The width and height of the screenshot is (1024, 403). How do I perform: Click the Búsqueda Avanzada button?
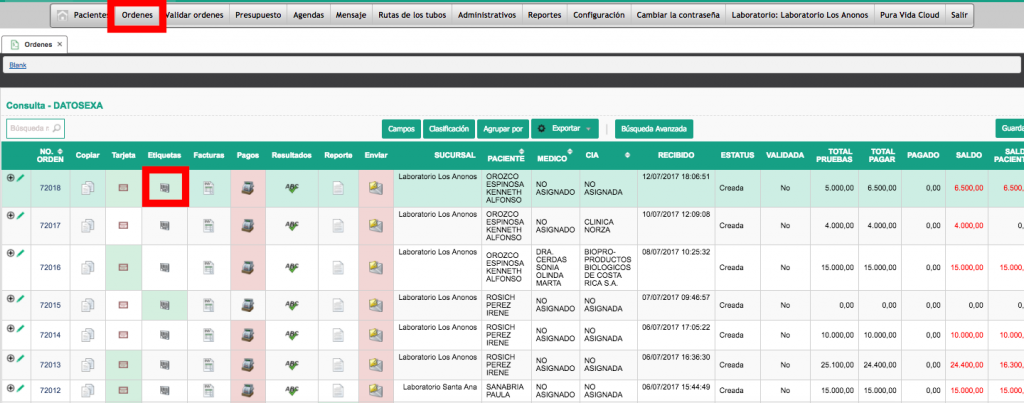(653, 129)
